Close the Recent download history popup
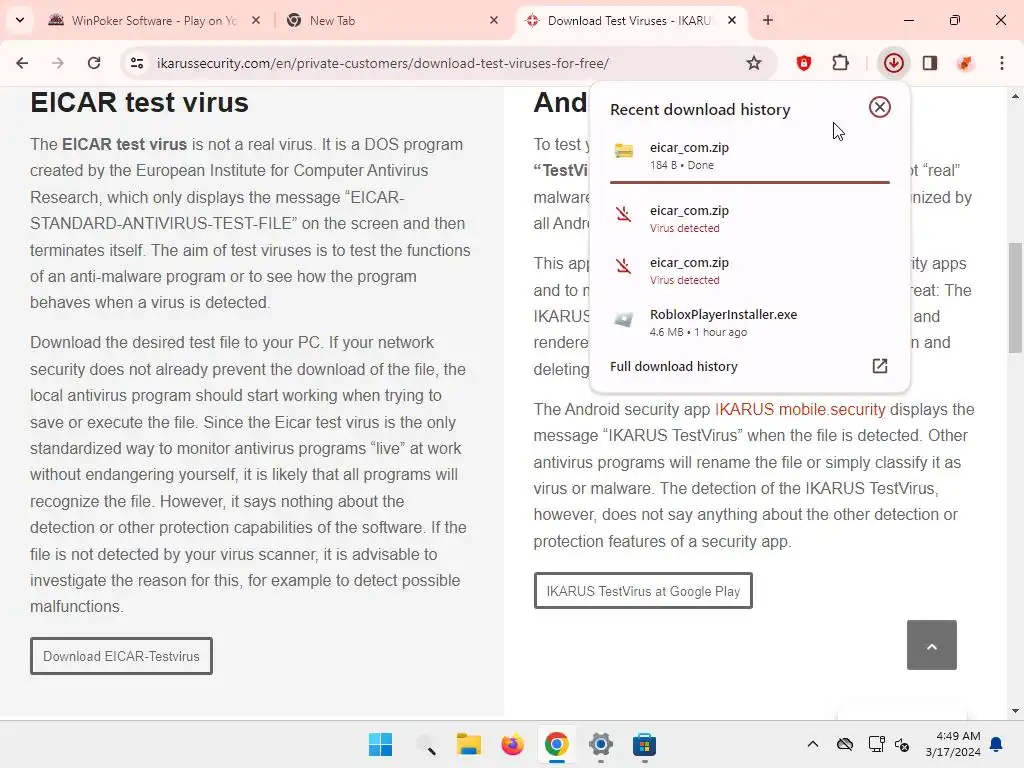The image size is (1024, 768). 880,107
